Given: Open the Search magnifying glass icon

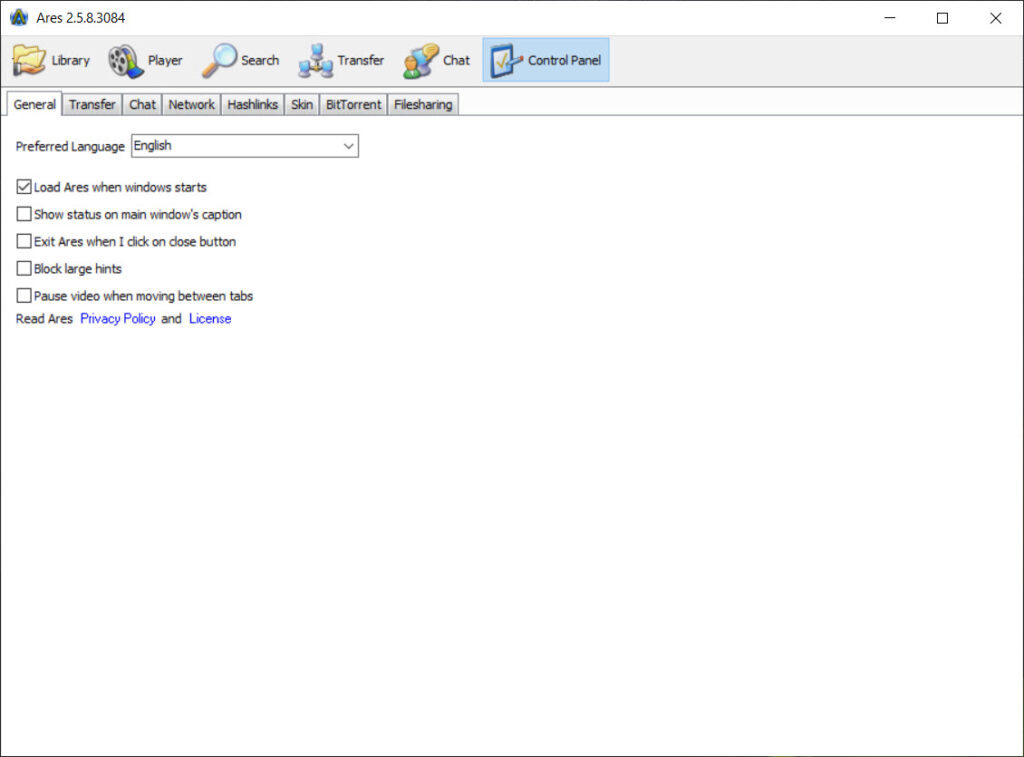Looking at the screenshot, I should [x=219, y=60].
